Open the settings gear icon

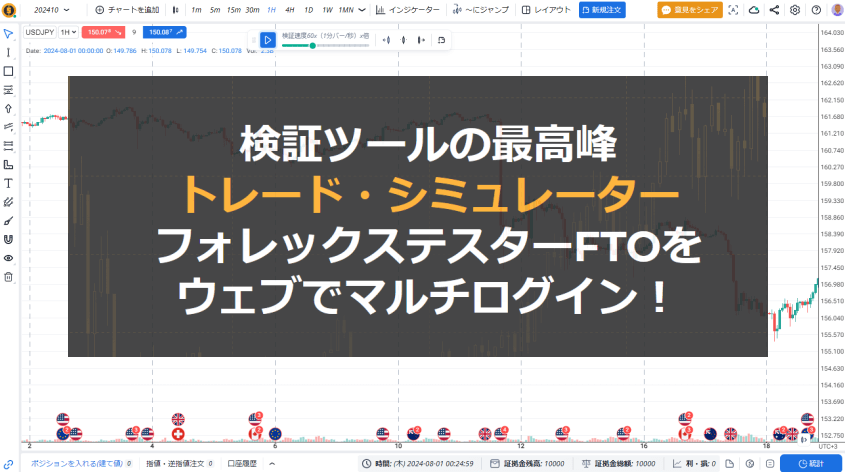[x=794, y=9]
